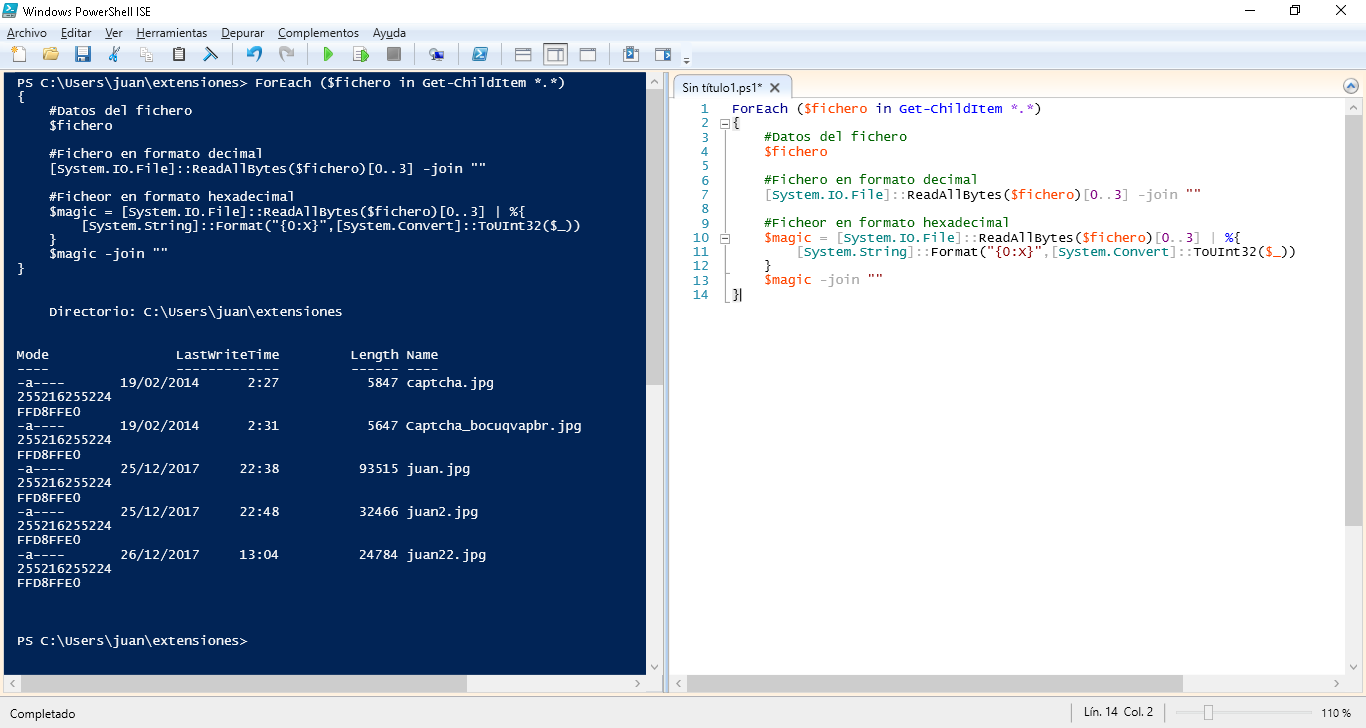Show the script pane on top layout icon
Screen dimensions: 1366x728
pos(523,54)
